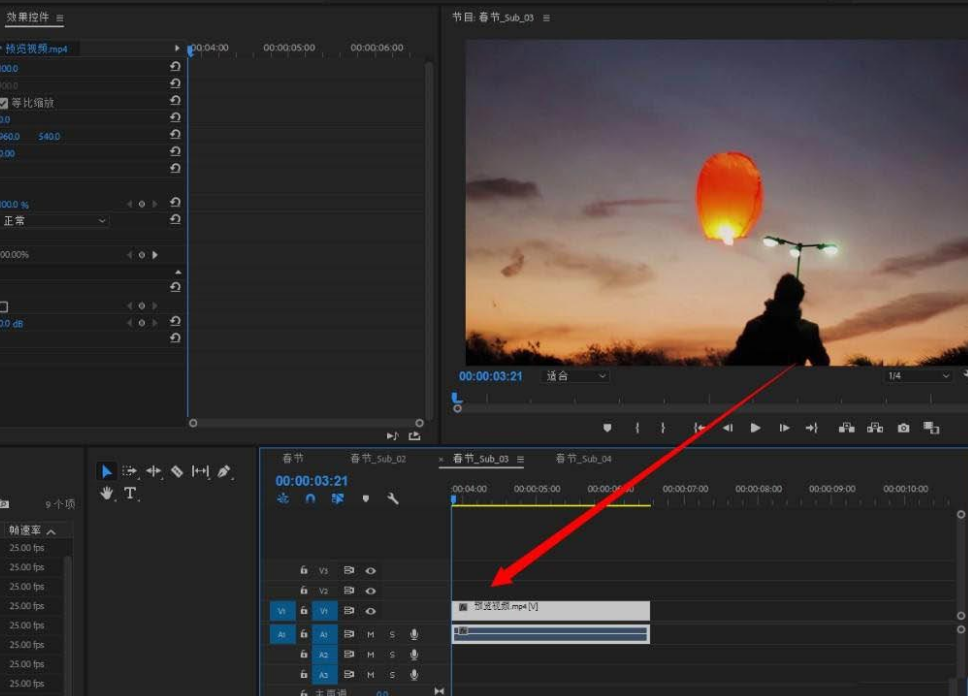Select the Razor tool
This screenshot has height=696, width=968.
pos(177,471)
